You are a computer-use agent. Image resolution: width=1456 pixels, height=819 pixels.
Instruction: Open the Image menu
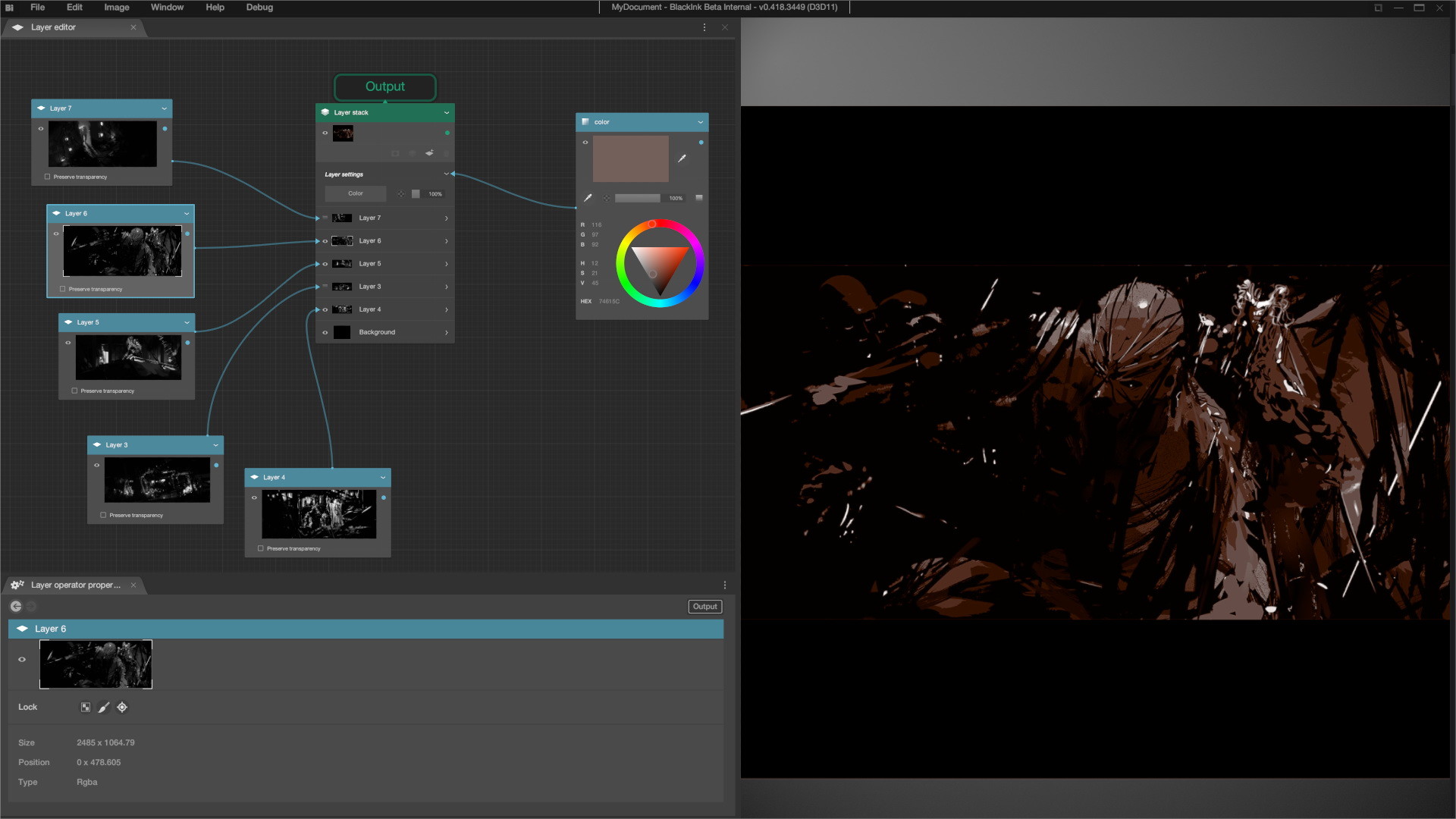pyautogui.click(x=116, y=8)
